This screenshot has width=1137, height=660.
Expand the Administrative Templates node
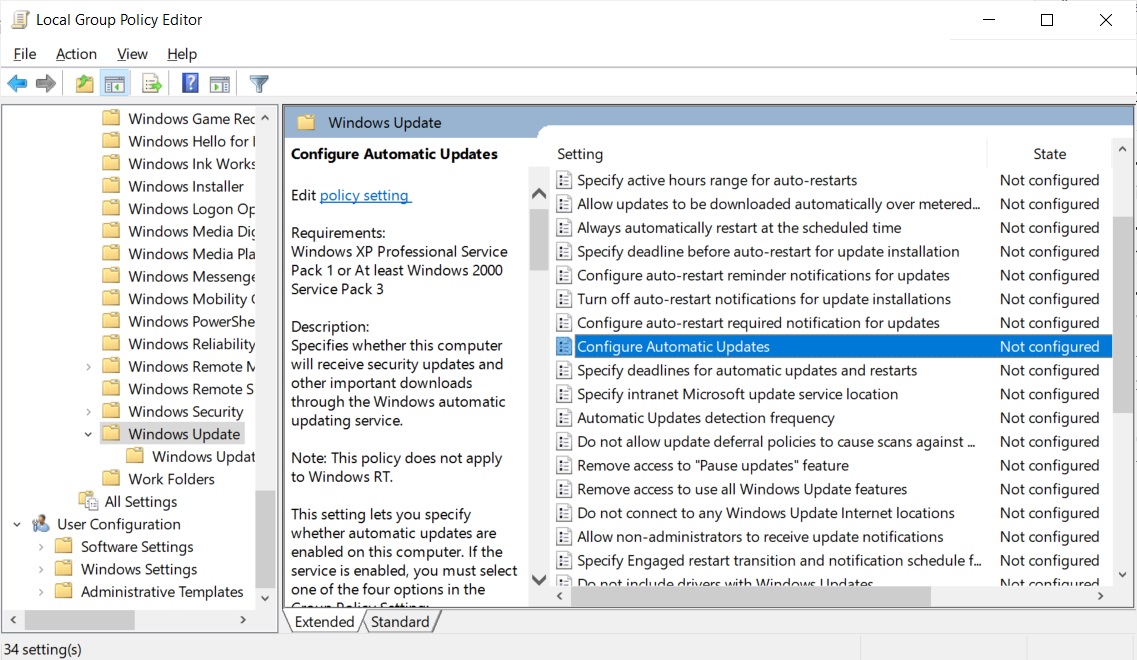(41, 592)
